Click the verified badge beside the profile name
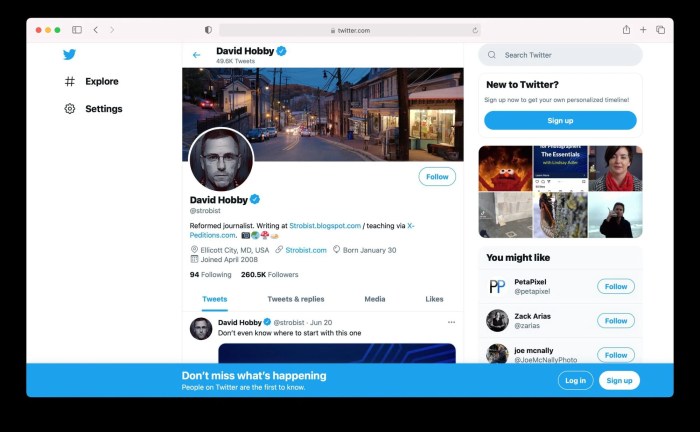The width and height of the screenshot is (700, 432). coord(255,199)
